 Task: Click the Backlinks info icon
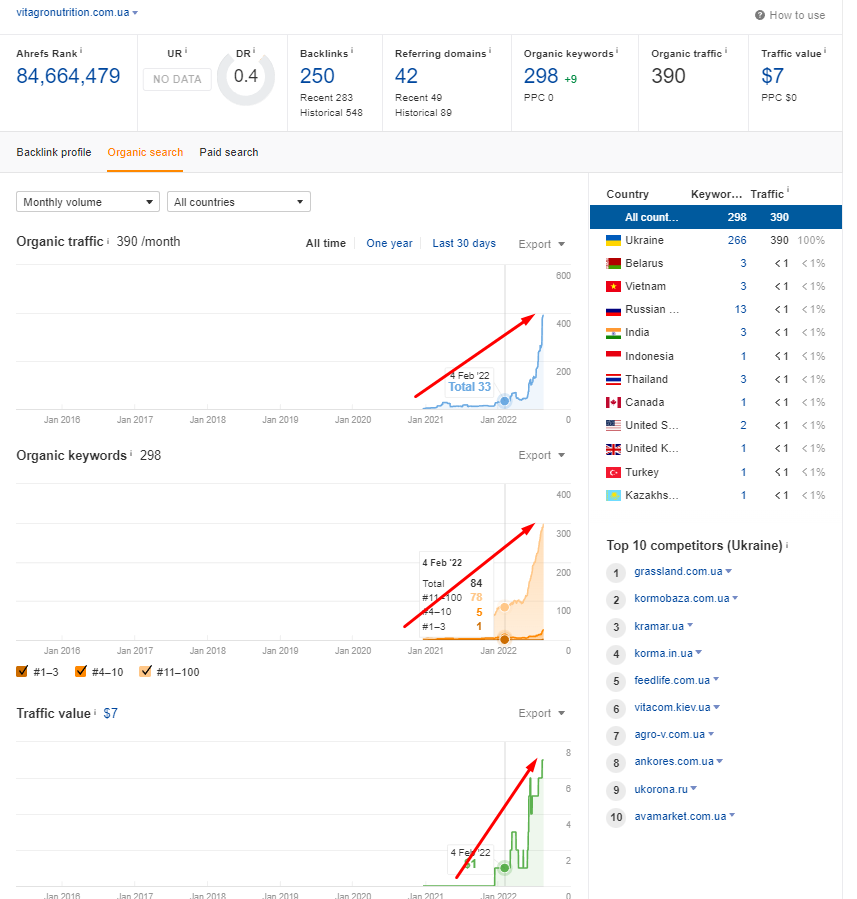[x=352, y=51]
